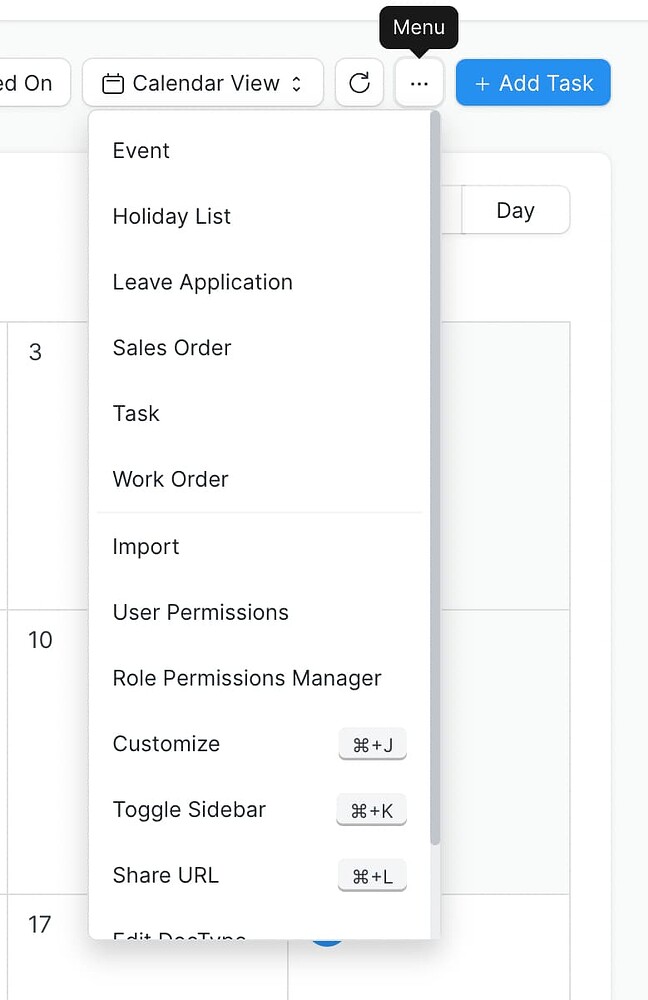Select Sales Order from the menu
This screenshot has height=1000, width=648.
point(171,348)
